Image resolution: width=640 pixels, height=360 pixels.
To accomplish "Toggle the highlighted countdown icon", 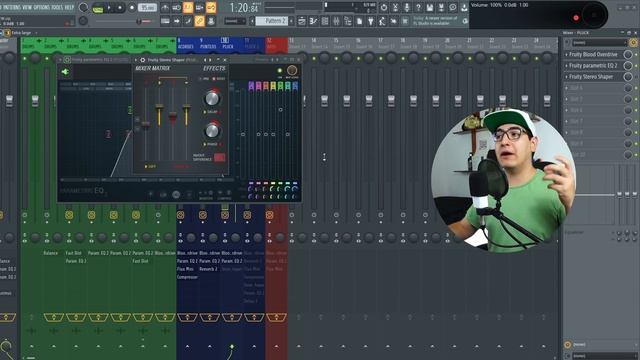I will [x=188, y=8].
